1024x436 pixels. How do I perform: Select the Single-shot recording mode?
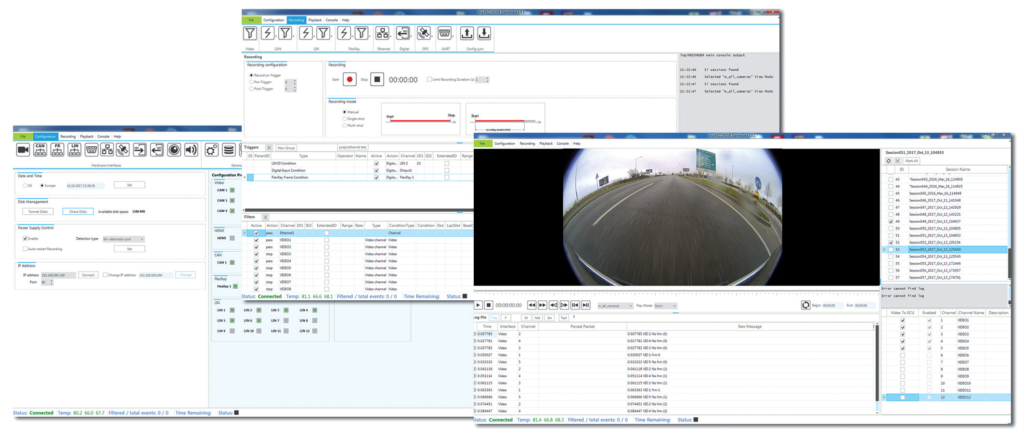point(344,118)
